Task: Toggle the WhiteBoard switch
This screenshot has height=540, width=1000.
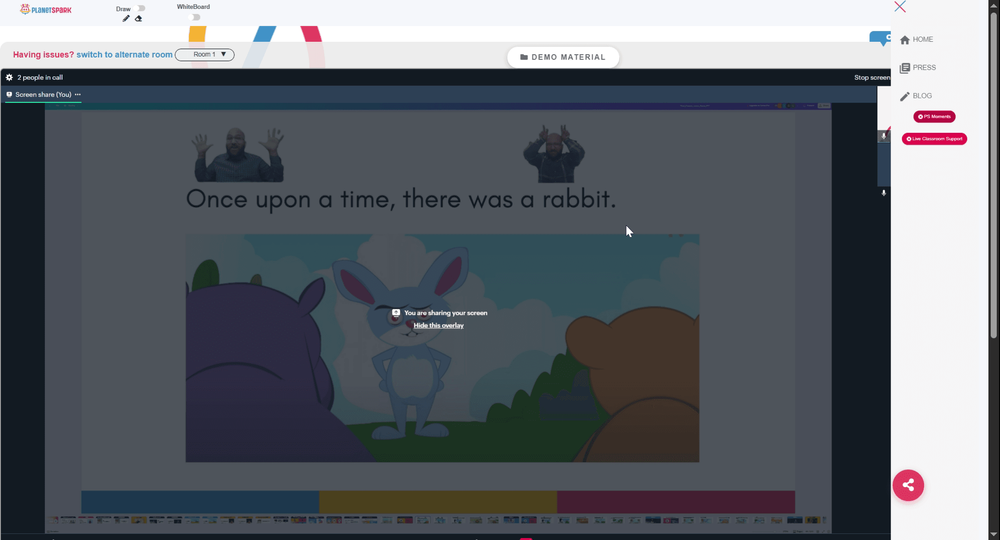Action: point(196,17)
